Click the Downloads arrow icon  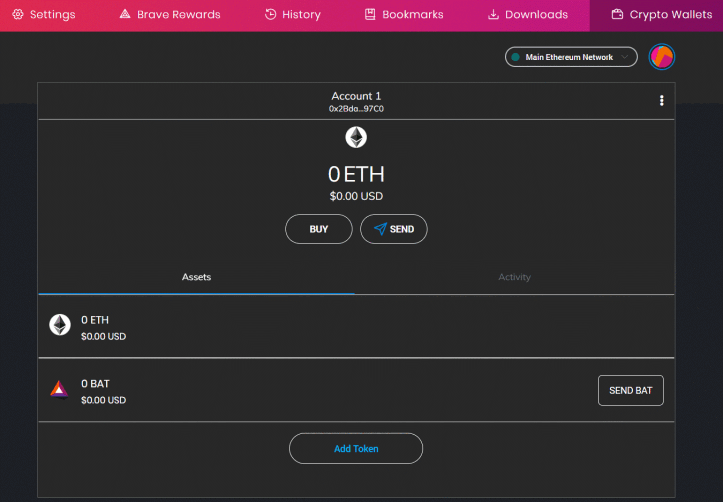493,14
